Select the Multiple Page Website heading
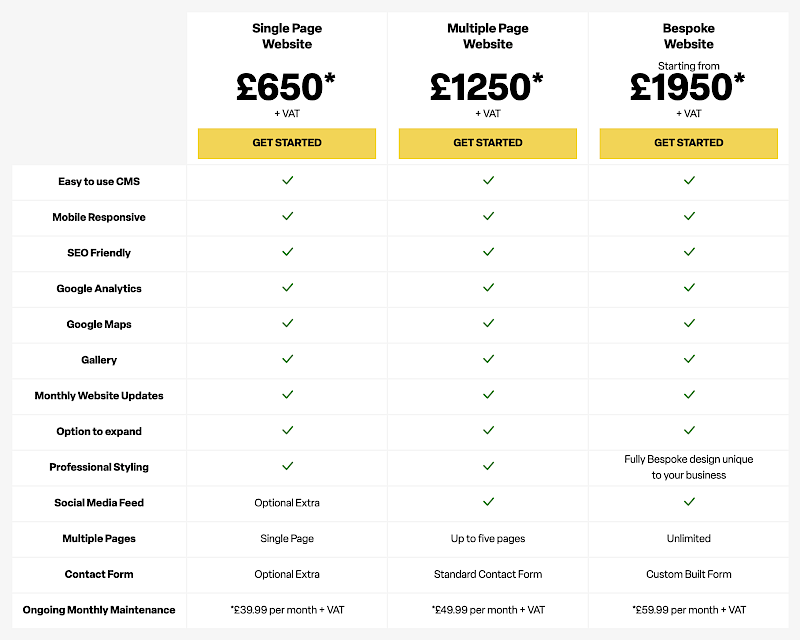The height and width of the screenshot is (640, 800). (488, 36)
